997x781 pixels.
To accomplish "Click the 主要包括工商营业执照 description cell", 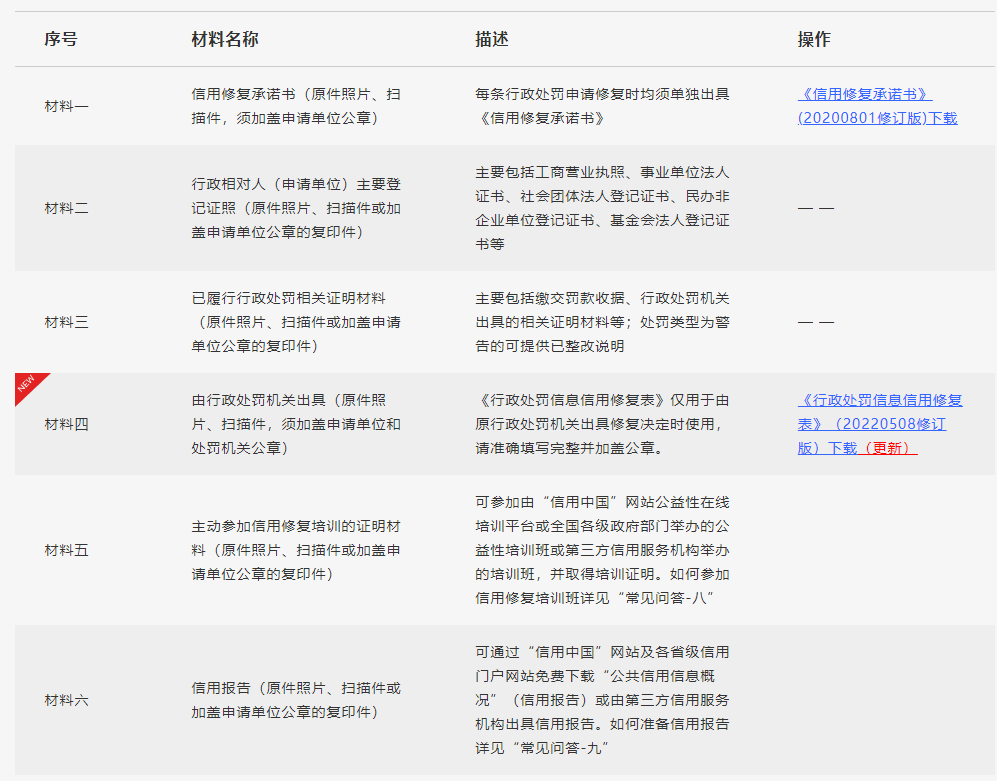I will point(602,208).
